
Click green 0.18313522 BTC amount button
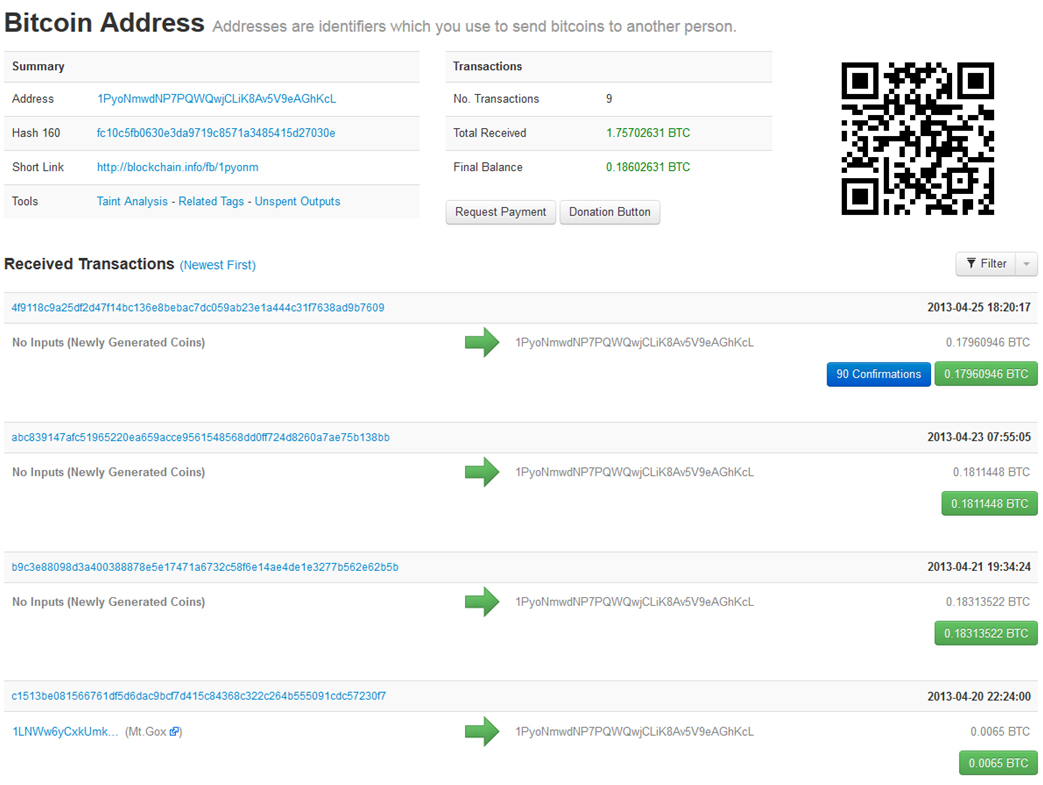point(986,634)
